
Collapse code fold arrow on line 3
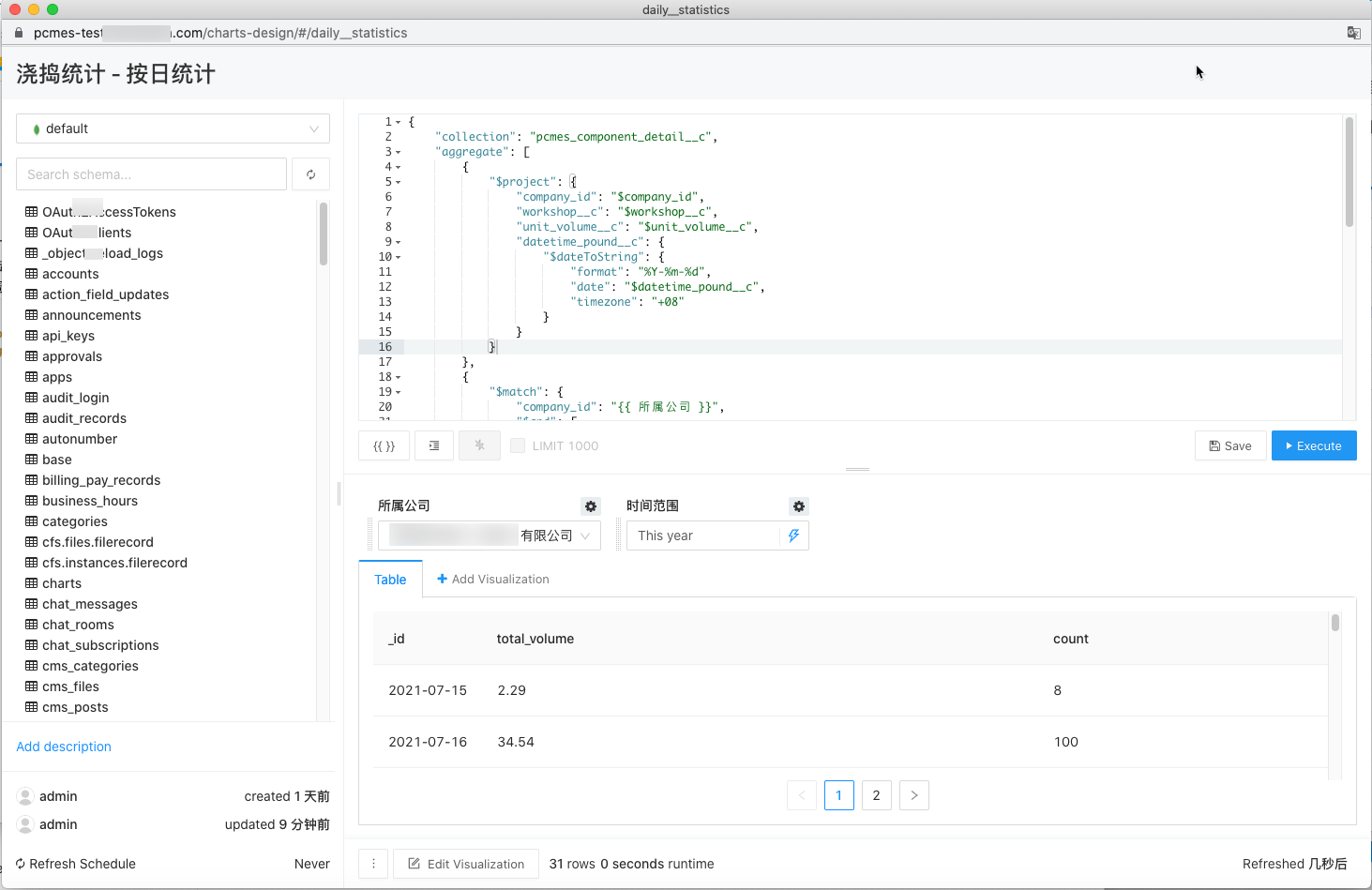[399, 152]
